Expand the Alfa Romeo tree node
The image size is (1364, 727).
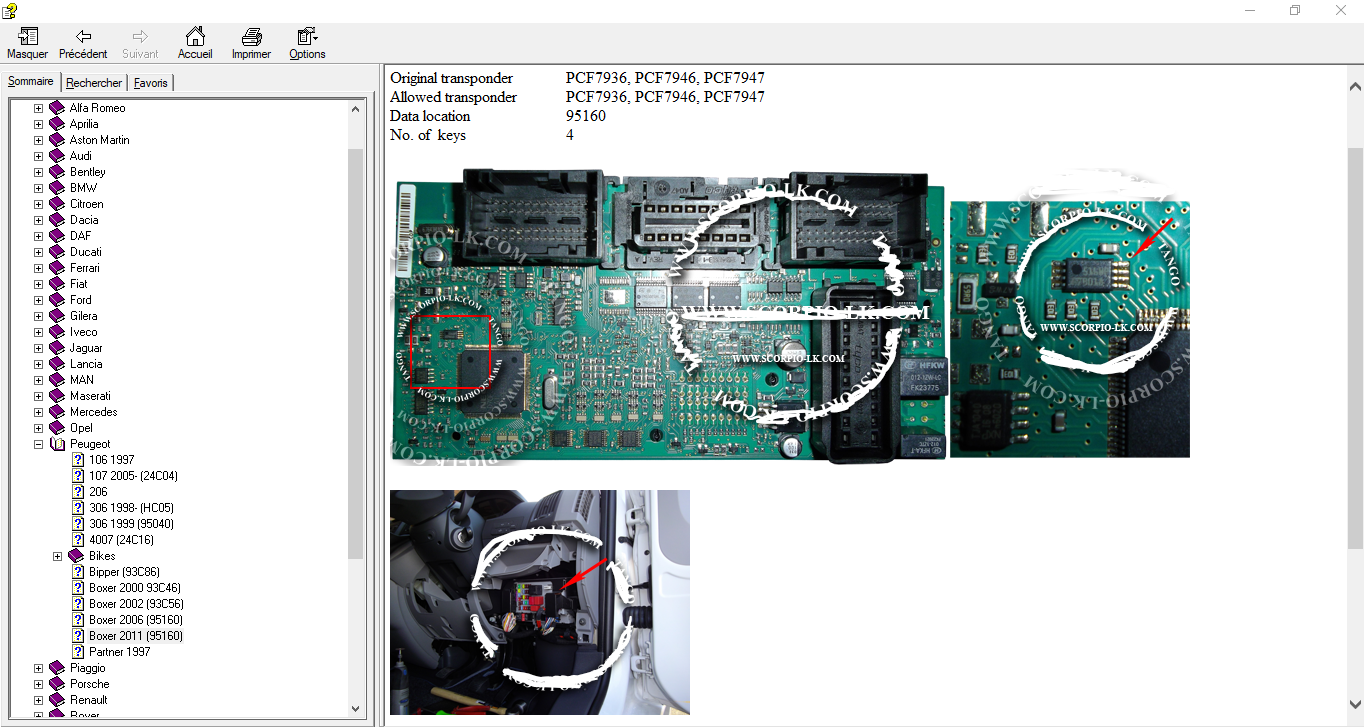tap(38, 108)
